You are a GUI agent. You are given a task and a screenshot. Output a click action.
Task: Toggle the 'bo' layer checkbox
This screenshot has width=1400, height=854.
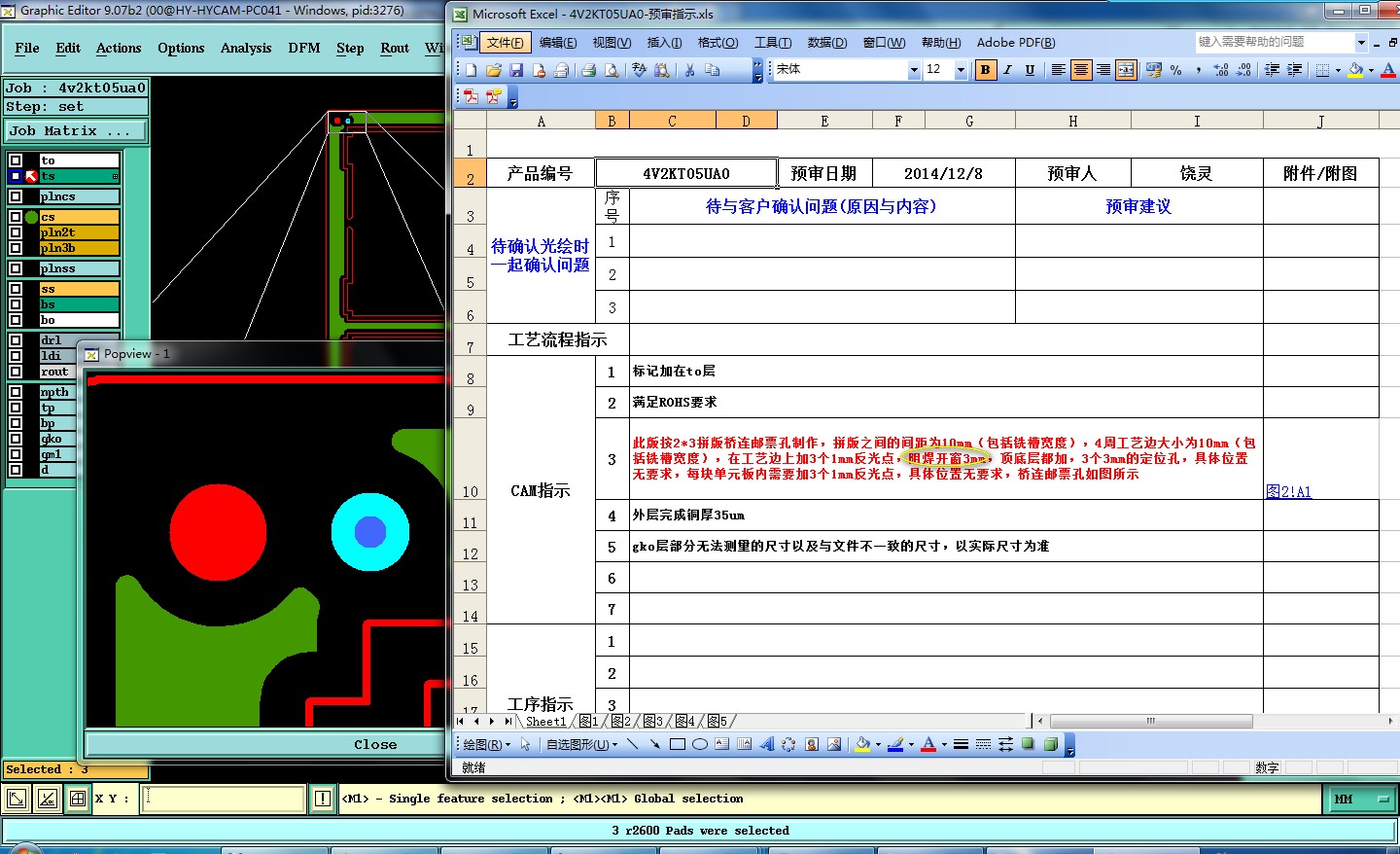pyautogui.click(x=16, y=320)
